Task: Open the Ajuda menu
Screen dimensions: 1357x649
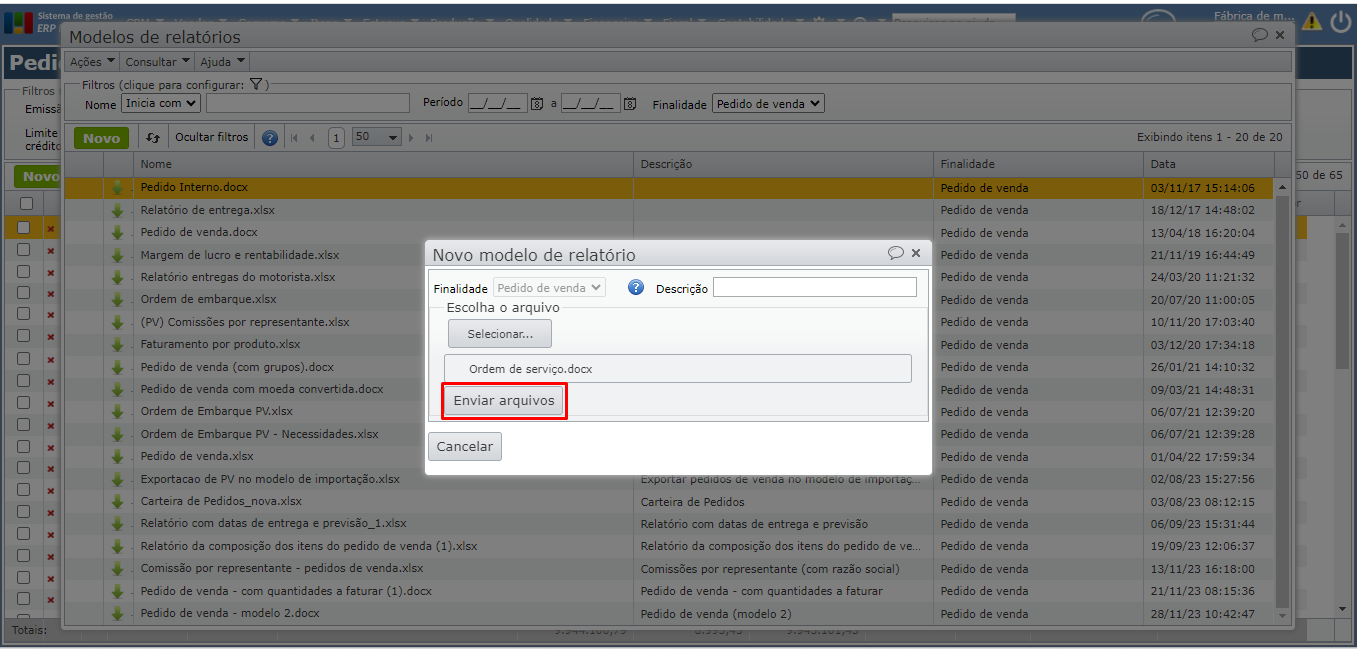Action: pos(223,62)
